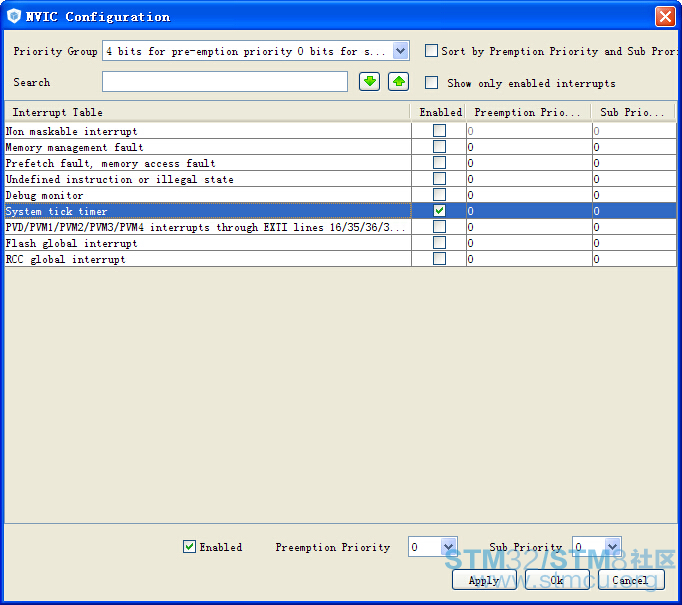Click Sub priority cell of Debug monitor

(x=634, y=195)
